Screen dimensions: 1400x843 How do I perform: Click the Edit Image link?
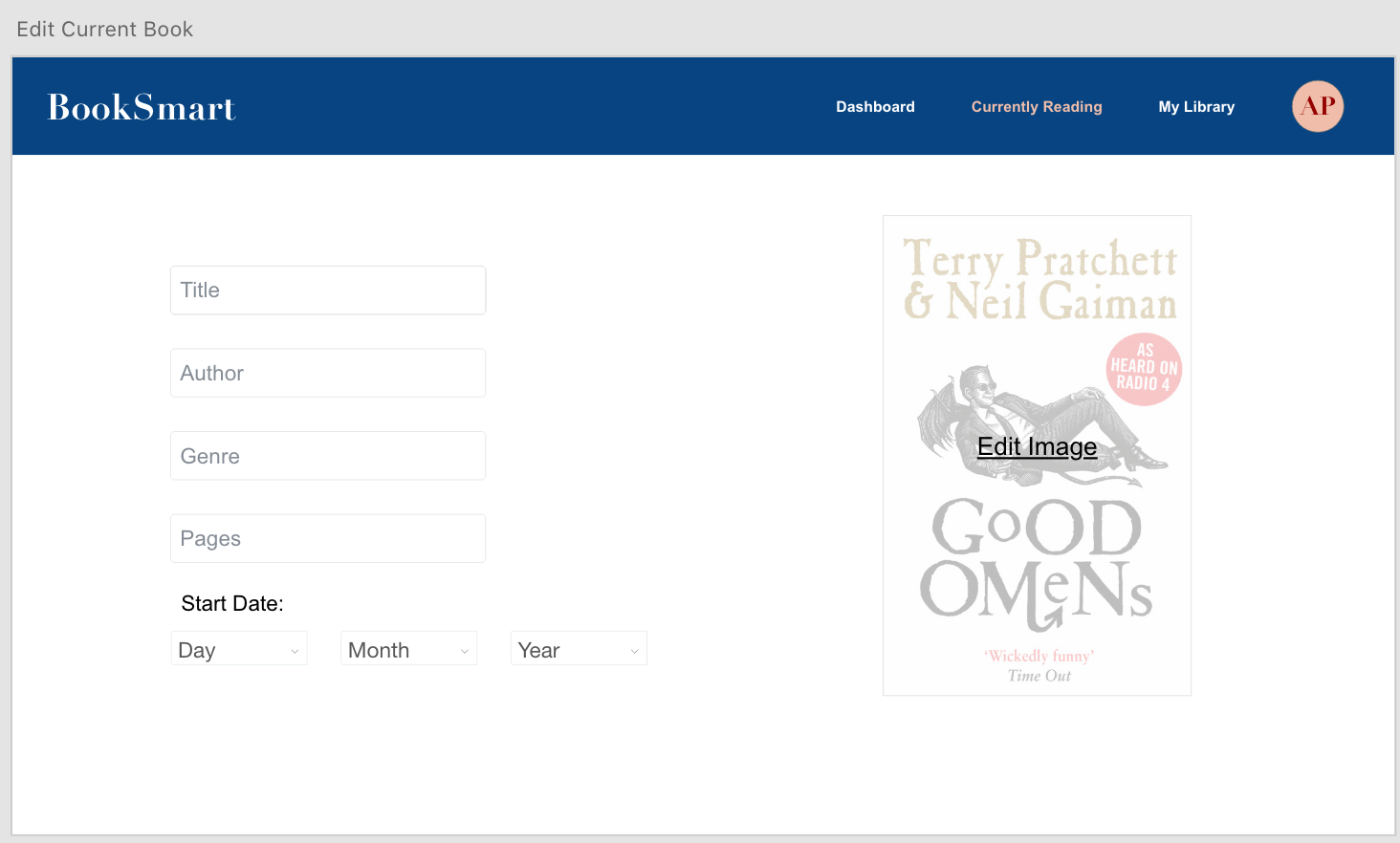pyautogui.click(x=1037, y=447)
